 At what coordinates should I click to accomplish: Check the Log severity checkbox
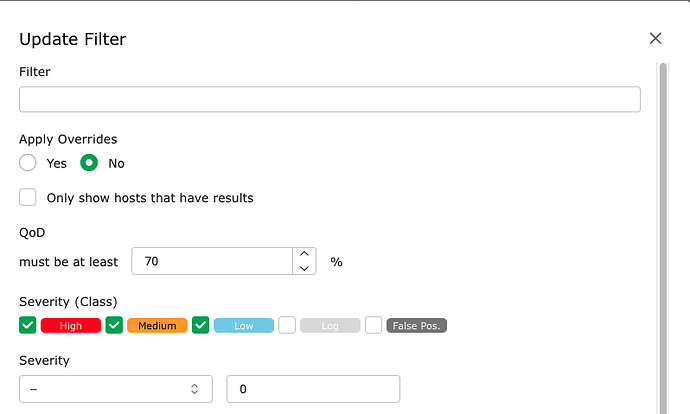[287, 325]
